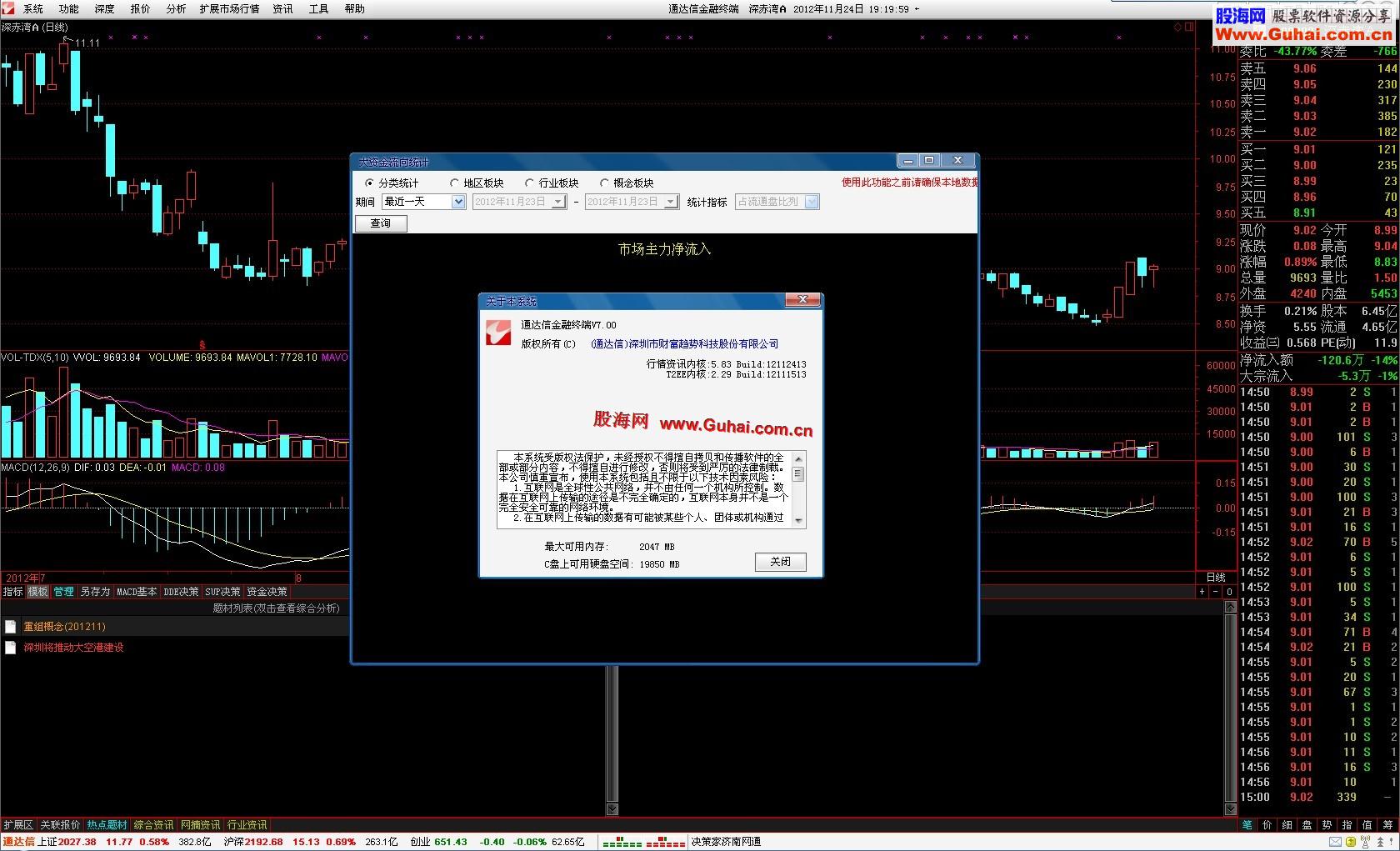Click the yellow upload status icon
The width and height of the screenshot is (1400, 851).
tap(1351, 842)
